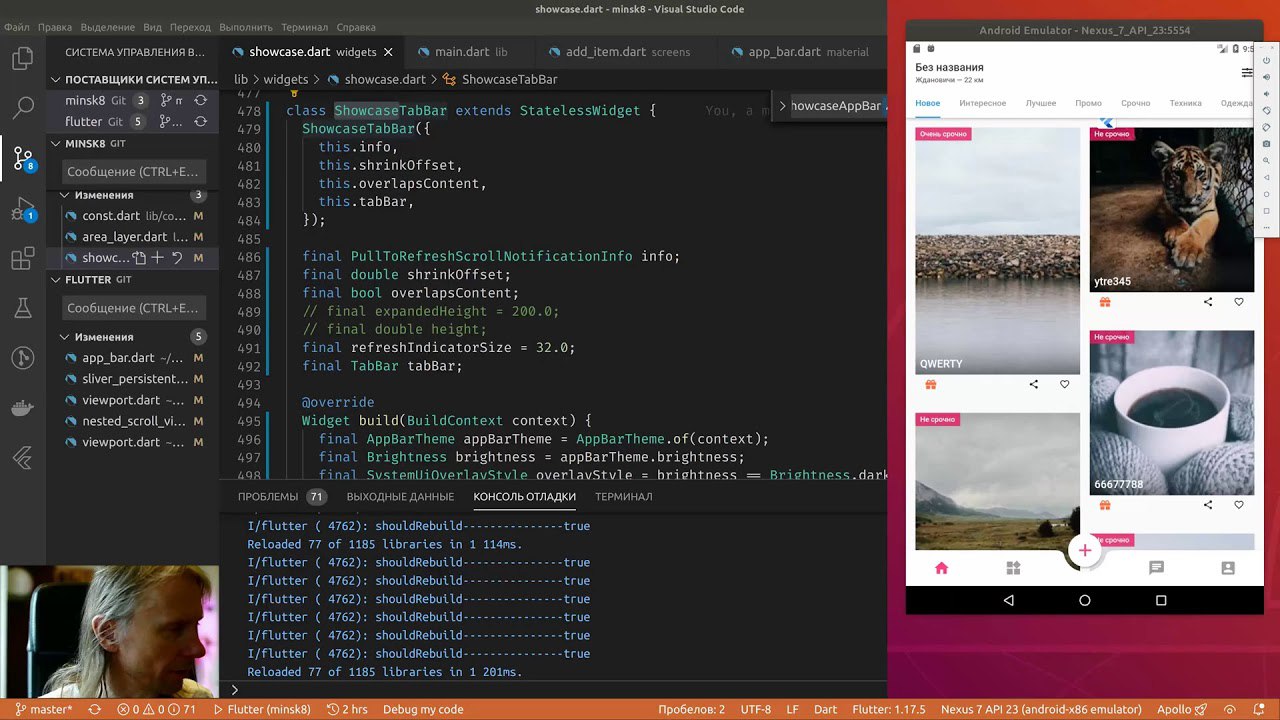Click Flutter (minsk8) launch in status bar
Screen dimensions: 1280x720
pos(263,710)
